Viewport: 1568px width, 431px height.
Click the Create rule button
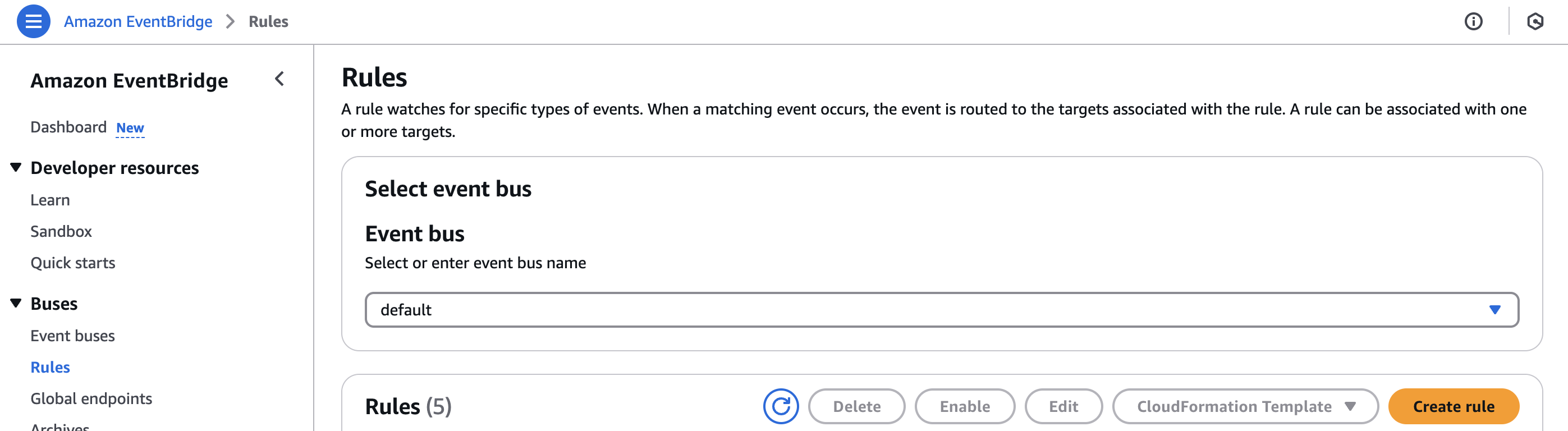[x=1453, y=406]
